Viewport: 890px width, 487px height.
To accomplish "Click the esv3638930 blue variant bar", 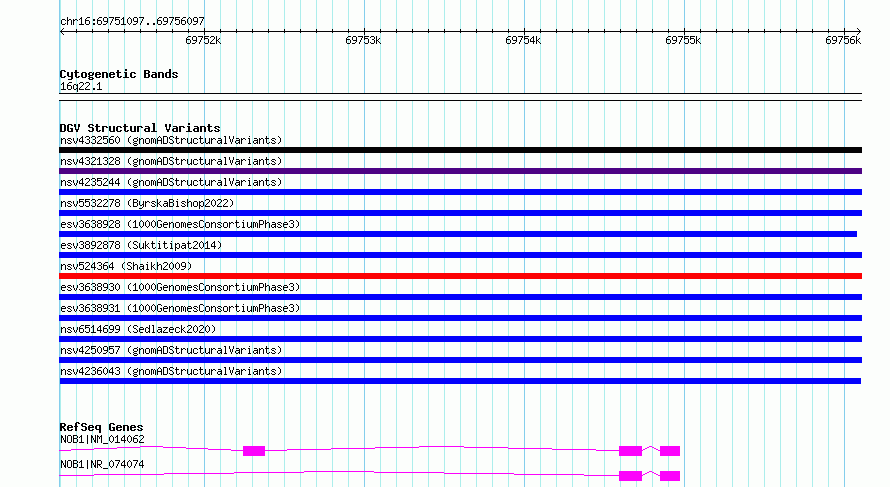I will [460, 297].
